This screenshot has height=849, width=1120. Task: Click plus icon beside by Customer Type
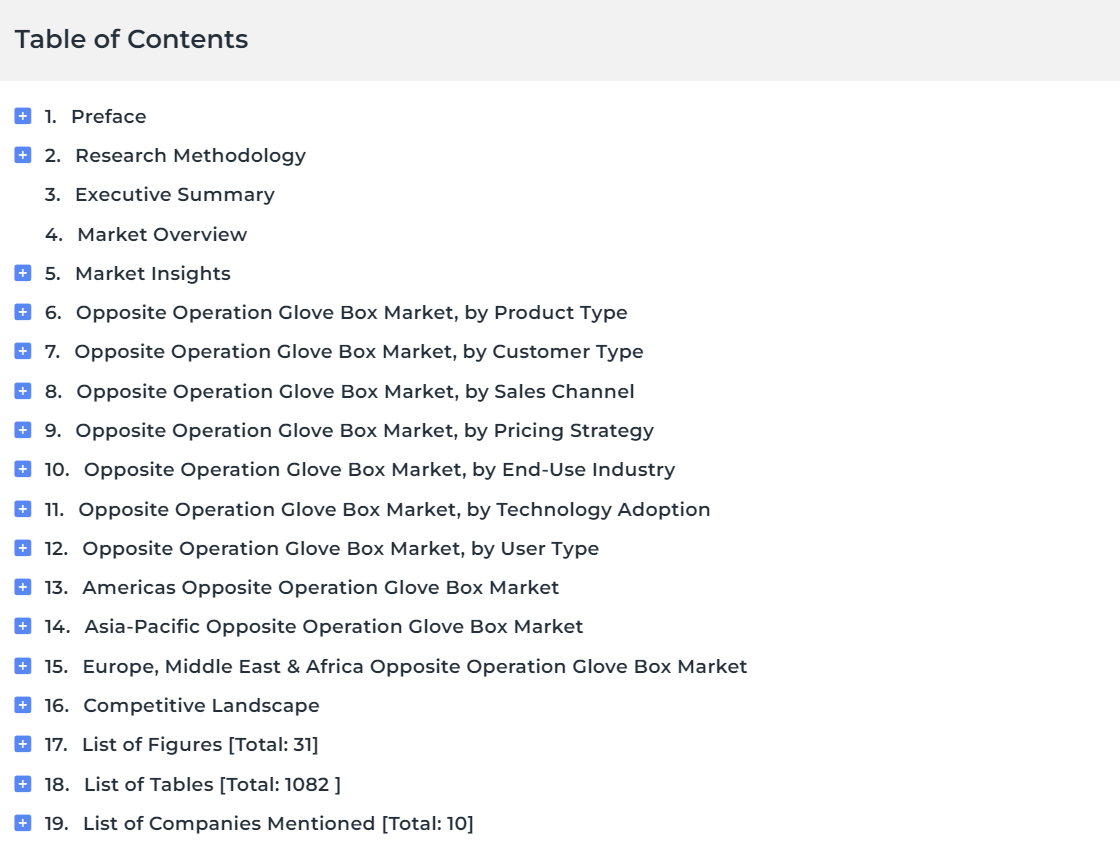point(23,351)
